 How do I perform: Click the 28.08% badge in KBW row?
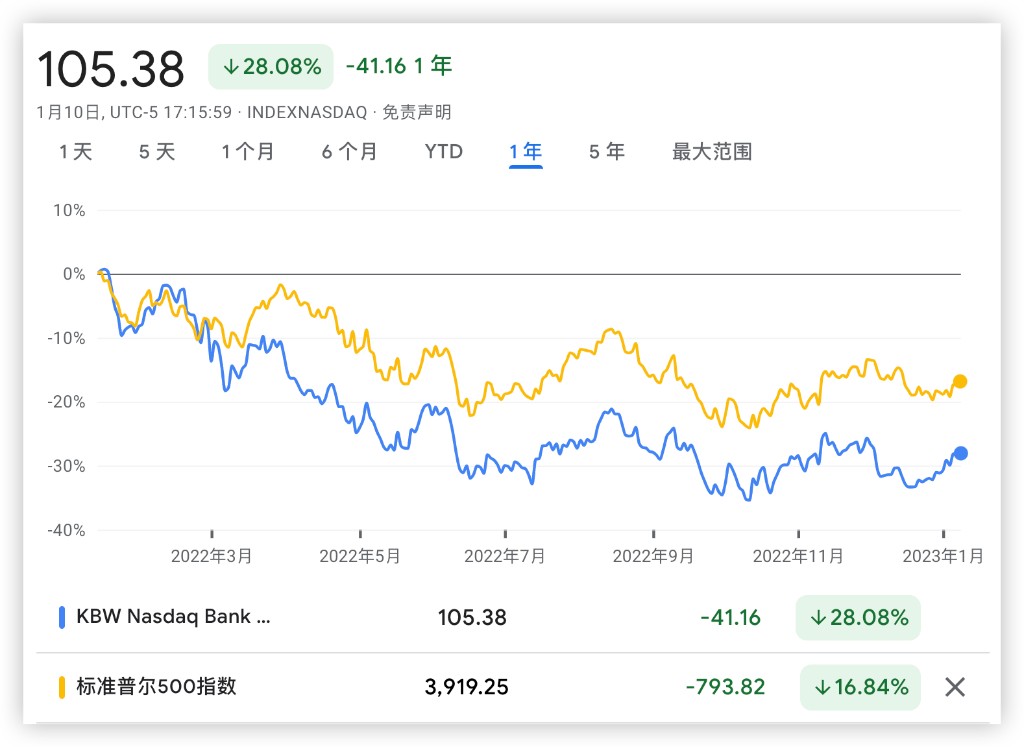[x=858, y=617]
